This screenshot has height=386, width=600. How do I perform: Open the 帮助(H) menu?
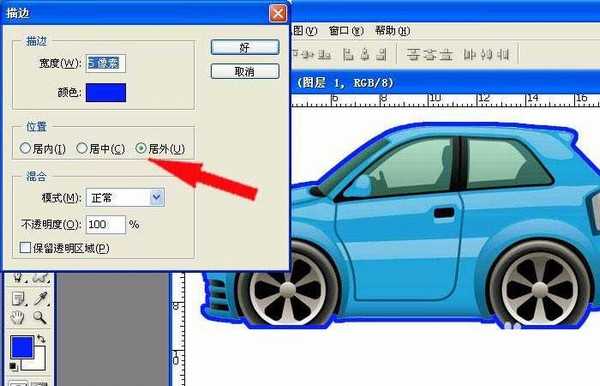(x=393, y=31)
